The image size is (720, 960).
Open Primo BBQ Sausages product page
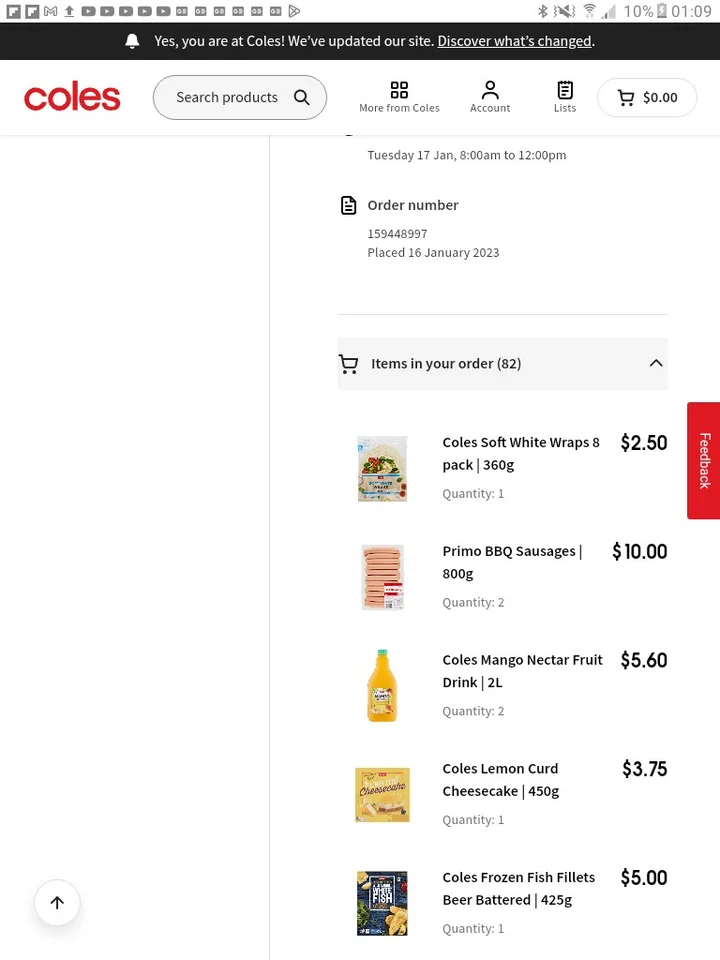tap(512, 562)
